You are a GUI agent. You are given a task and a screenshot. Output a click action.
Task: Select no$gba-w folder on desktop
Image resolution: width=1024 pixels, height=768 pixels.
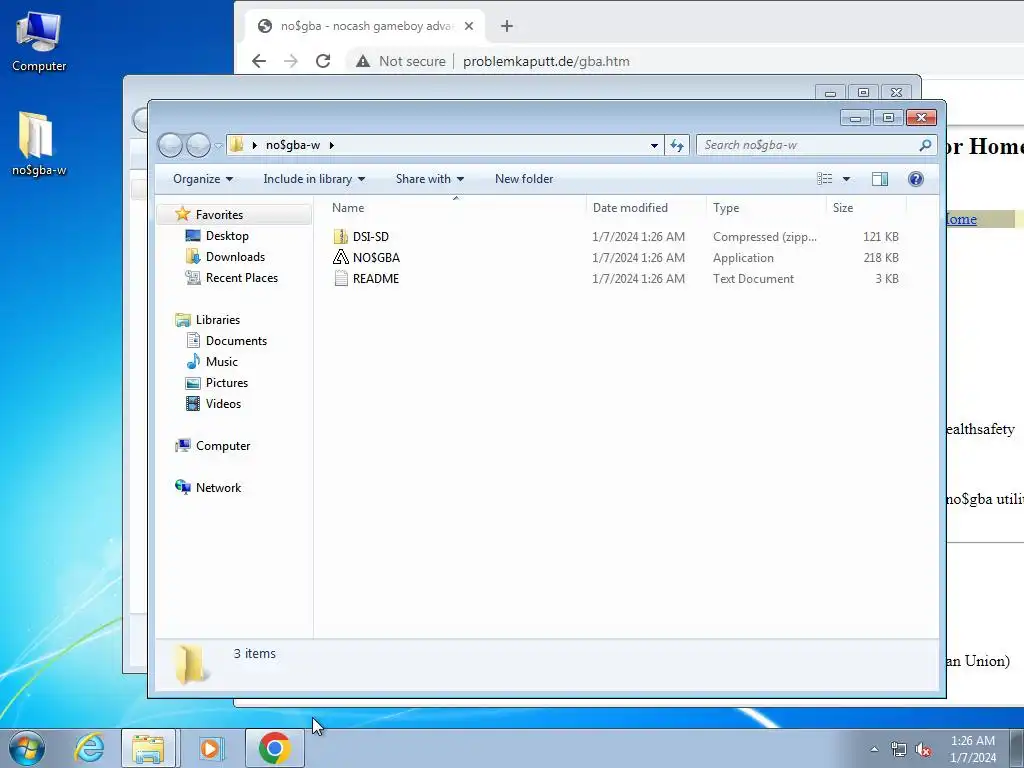[39, 144]
